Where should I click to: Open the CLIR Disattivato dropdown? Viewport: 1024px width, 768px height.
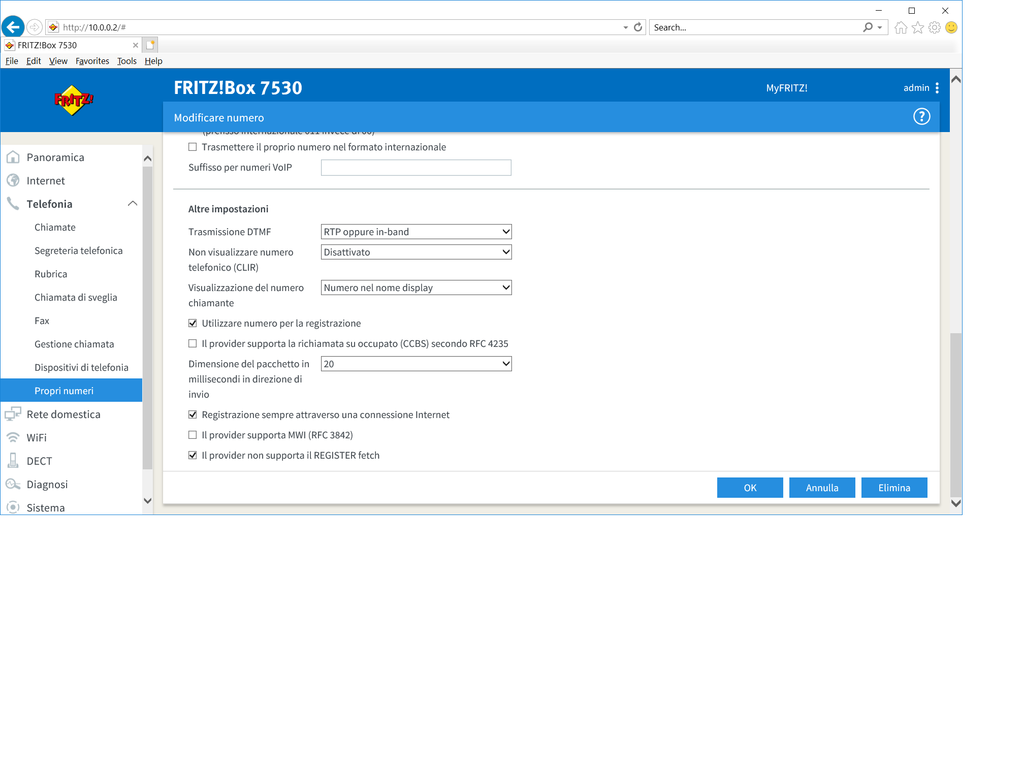point(416,253)
